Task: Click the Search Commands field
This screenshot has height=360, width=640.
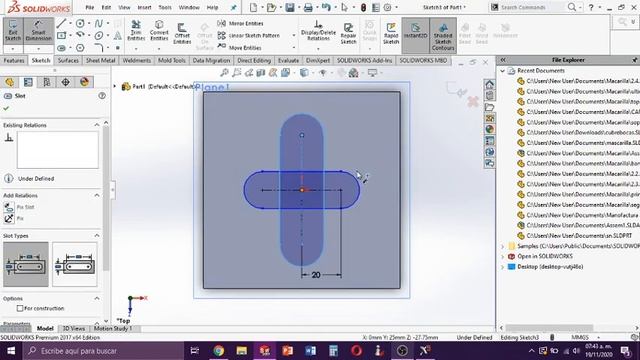Action: coord(532,7)
